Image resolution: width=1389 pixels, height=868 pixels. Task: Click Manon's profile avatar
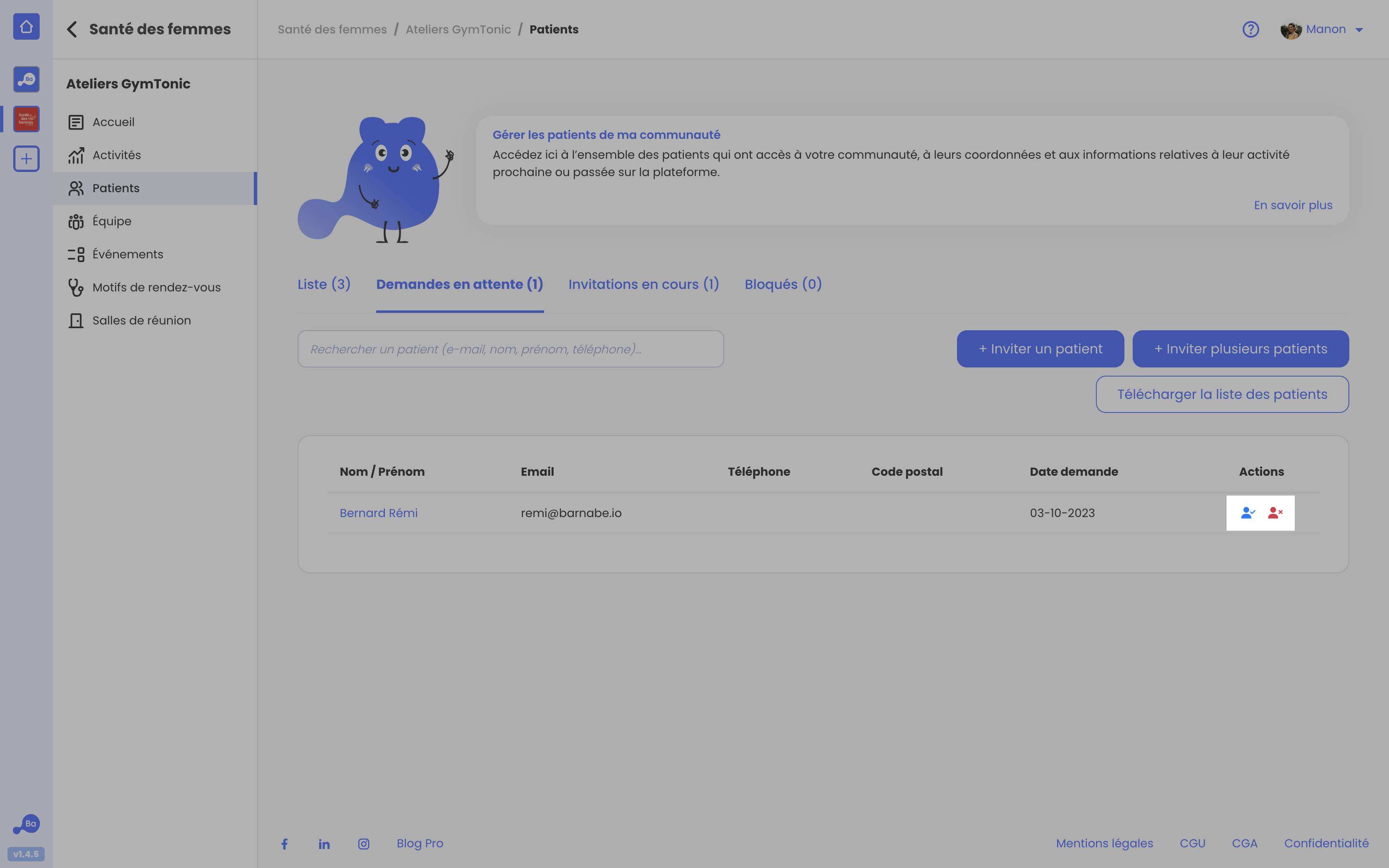click(1291, 30)
